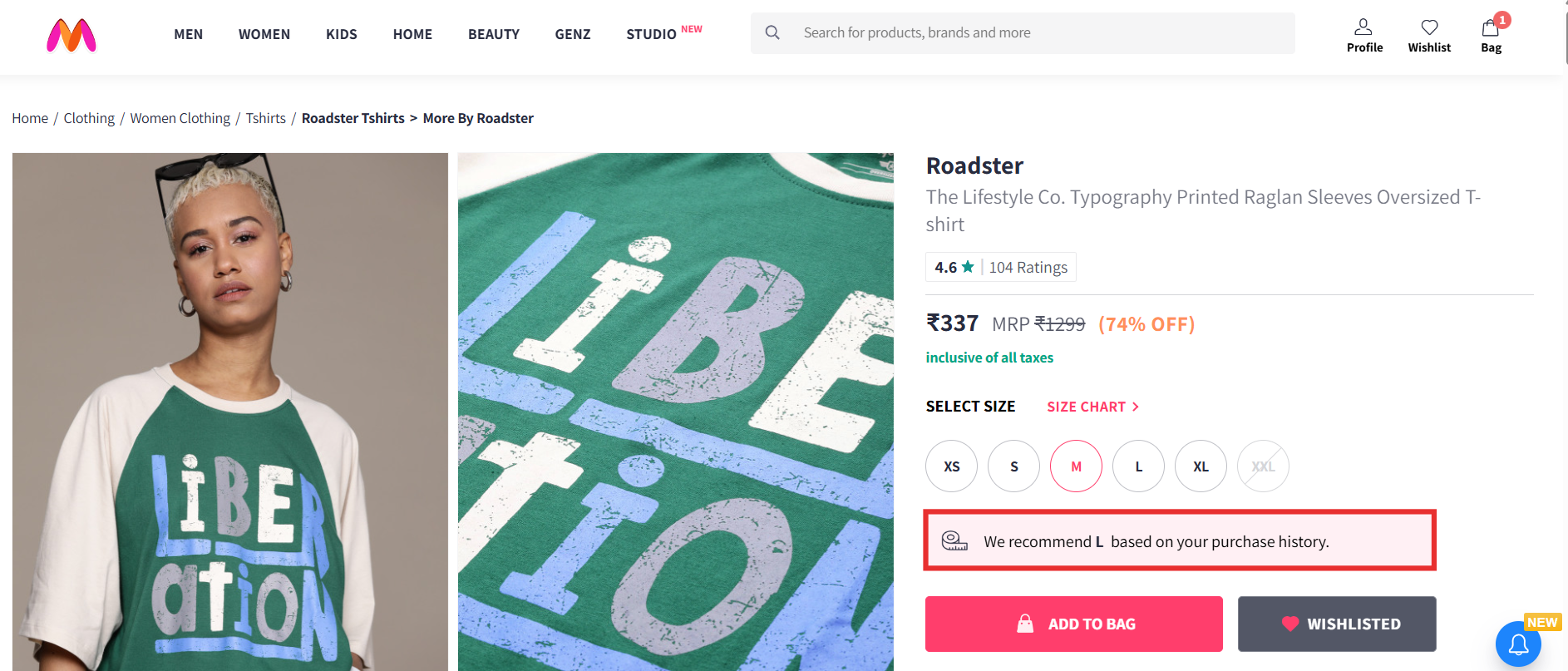The width and height of the screenshot is (1568, 671).
Task: Select size XS
Action: [952, 466]
